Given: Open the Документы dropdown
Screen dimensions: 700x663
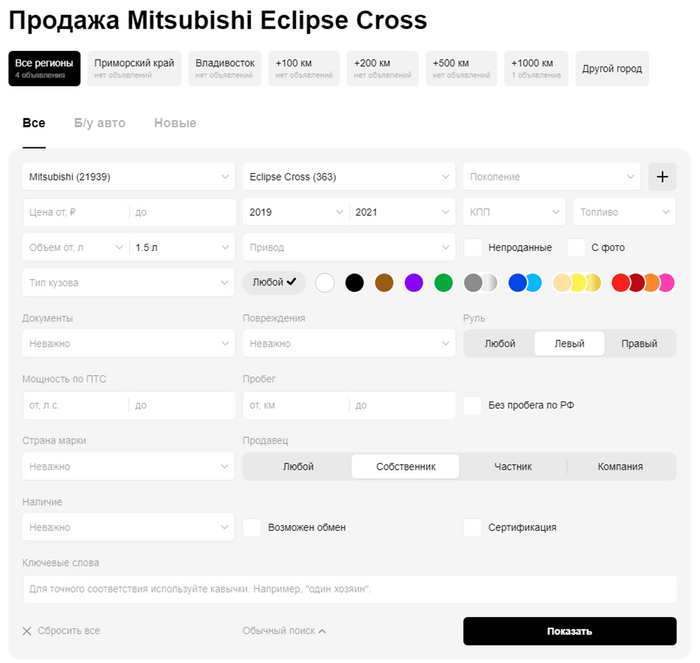Looking at the screenshot, I should tap(129, 343).
